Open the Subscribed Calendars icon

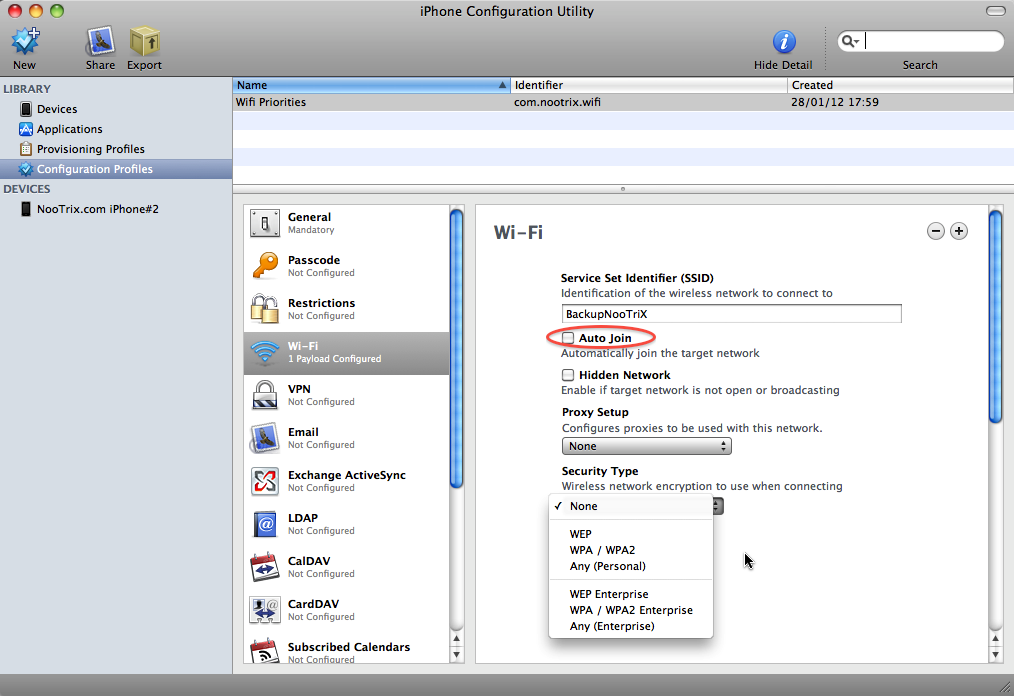(x=264, y=651)
